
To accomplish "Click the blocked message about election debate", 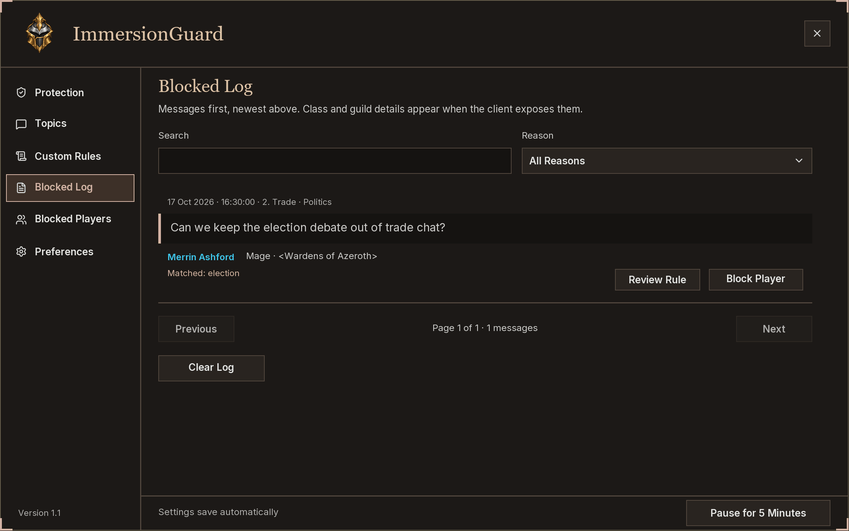I will coord(485,228).
